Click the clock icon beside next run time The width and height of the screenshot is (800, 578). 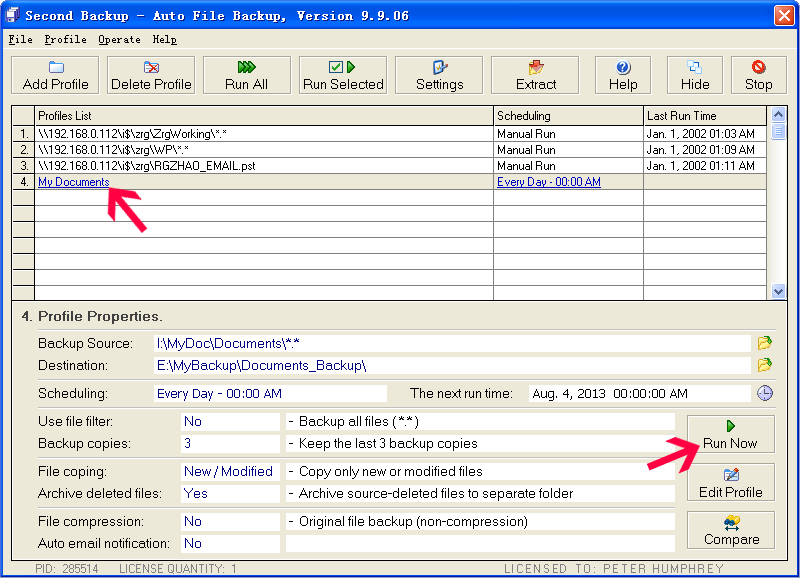pyautogui.click(x=764, y=393)
